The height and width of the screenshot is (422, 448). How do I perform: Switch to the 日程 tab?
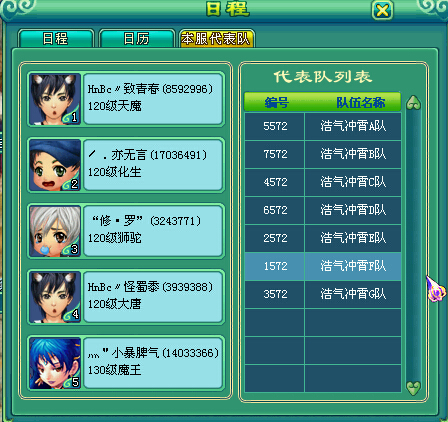56,39
